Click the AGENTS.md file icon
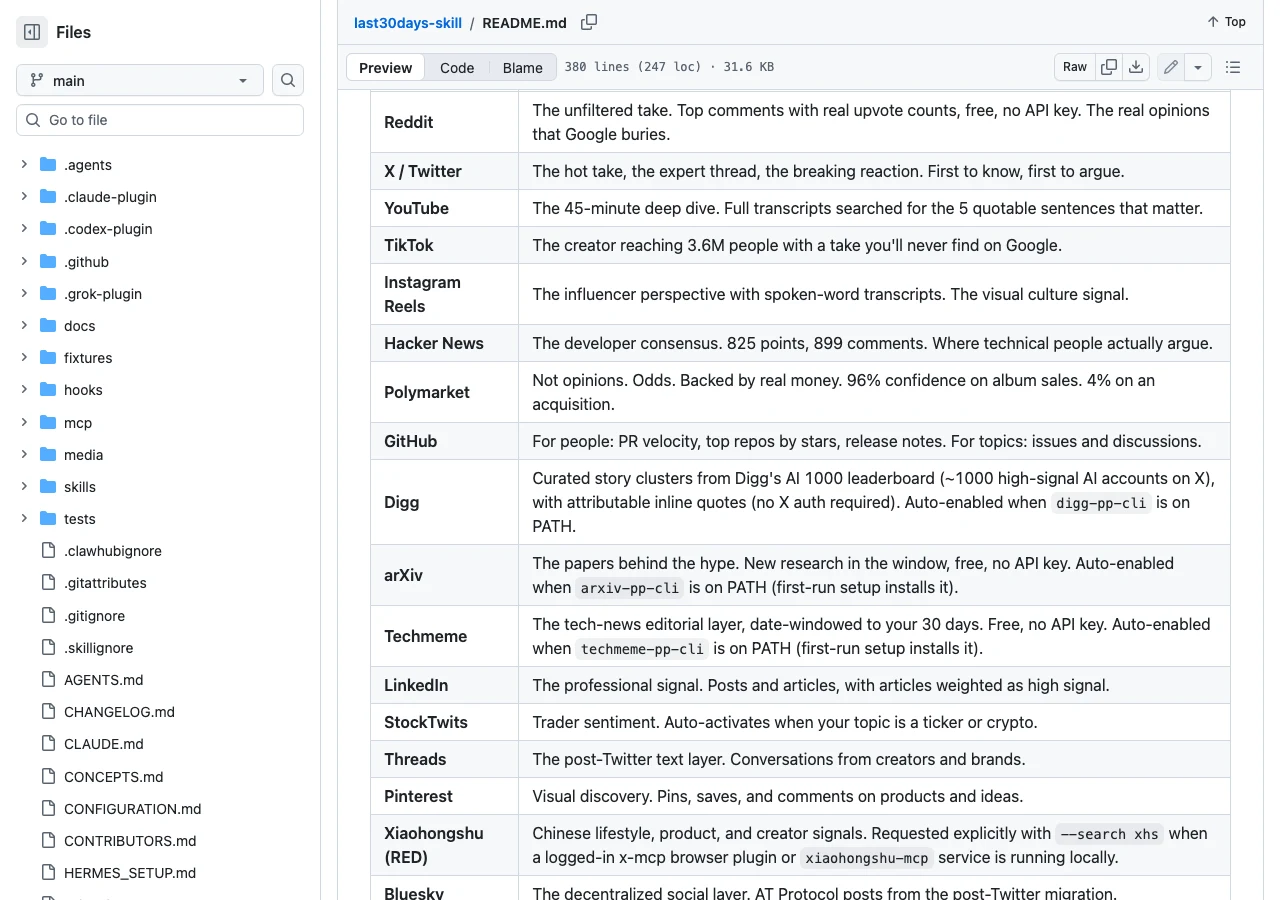This screenshot has width=1280, height=900. pos(48,679)
